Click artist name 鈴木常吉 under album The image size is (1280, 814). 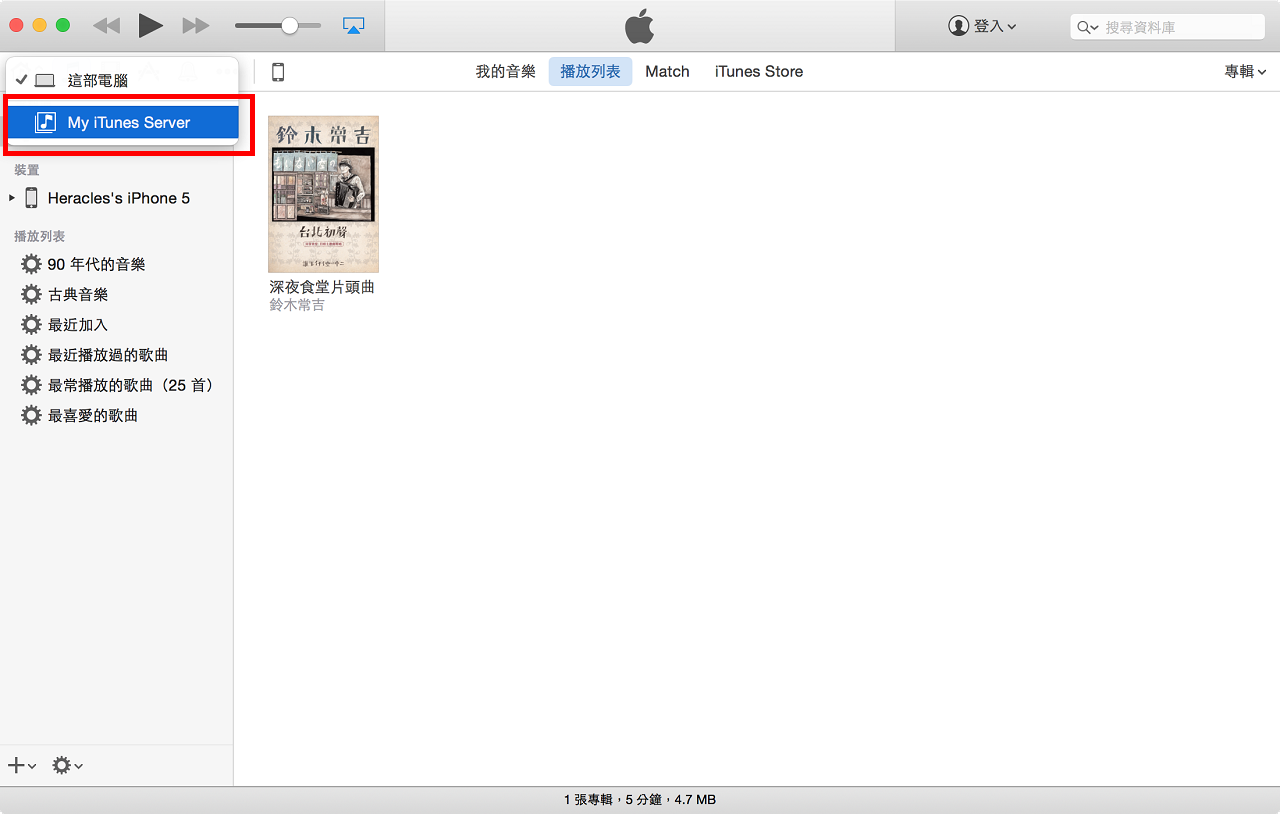coord(297,305)
